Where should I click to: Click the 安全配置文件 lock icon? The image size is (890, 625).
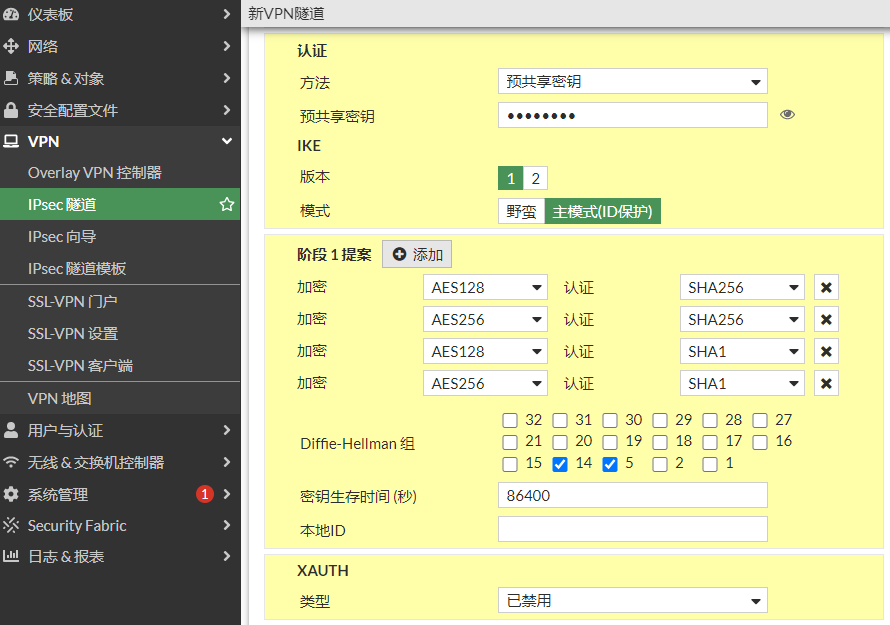pyautogui.click(x=12, y=110)
